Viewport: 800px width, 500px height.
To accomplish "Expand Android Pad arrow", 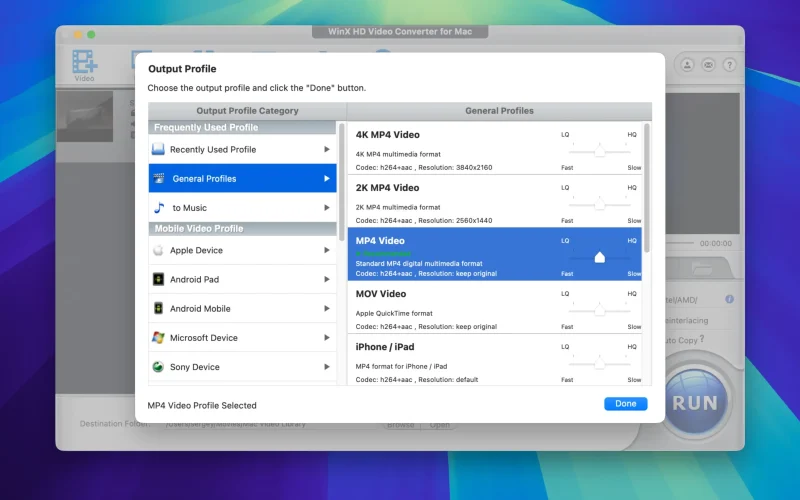I will [327, 279].
